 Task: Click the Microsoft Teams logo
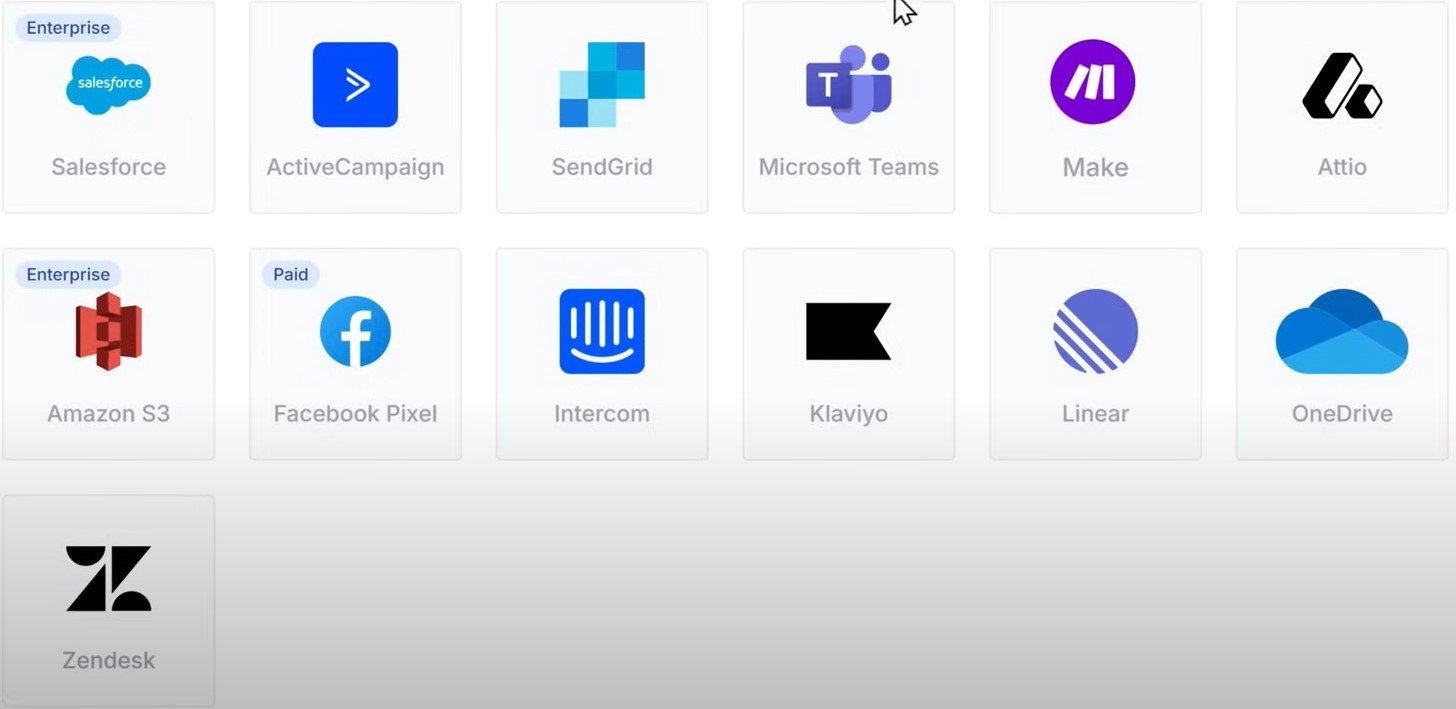tap(848, 85)
